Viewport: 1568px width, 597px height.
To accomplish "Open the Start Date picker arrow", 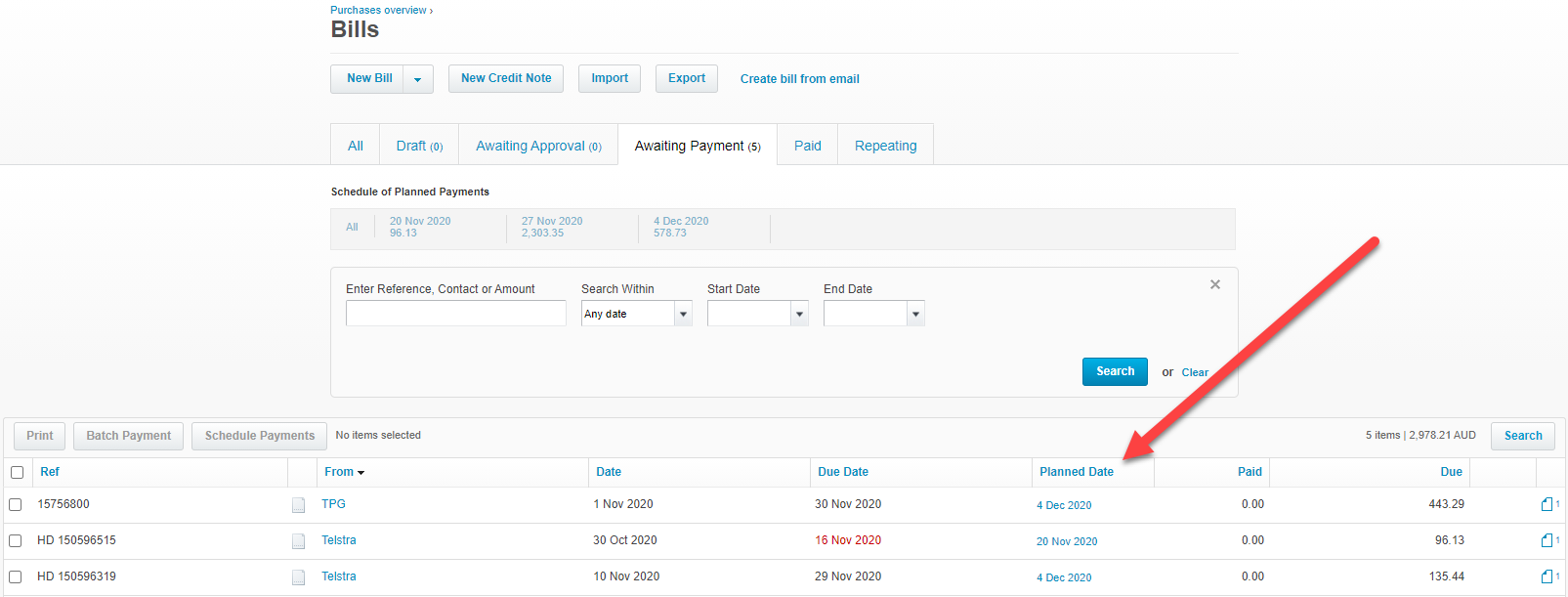I will (799, 314).
